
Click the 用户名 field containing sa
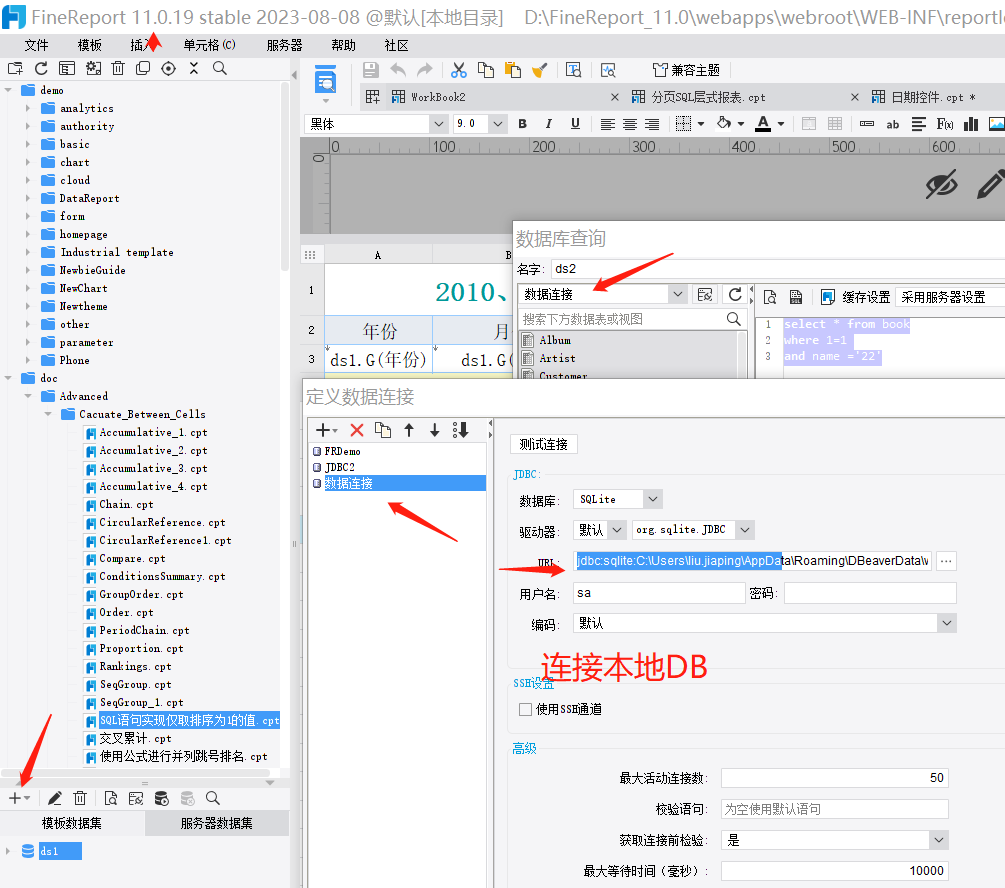[x=659, y=593]
